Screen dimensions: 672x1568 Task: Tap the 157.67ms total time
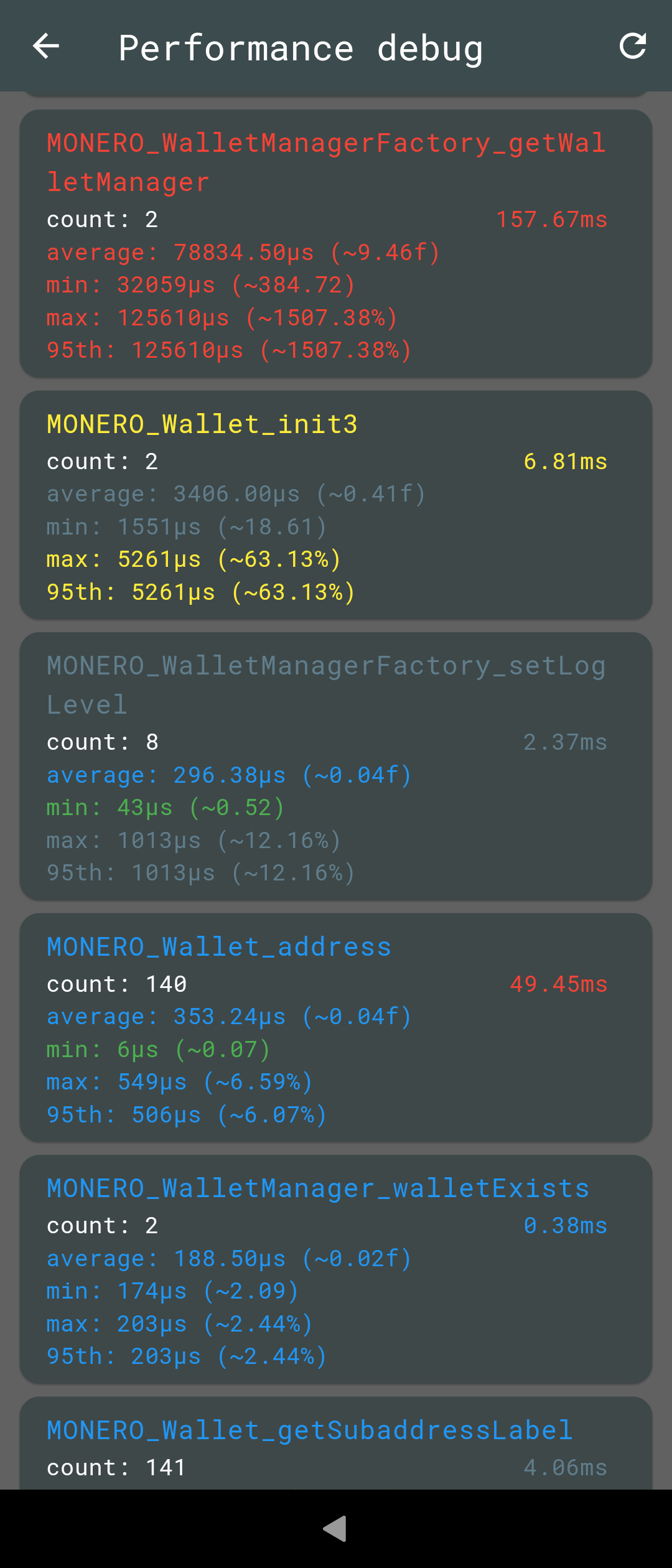click(x=551, y=220)
